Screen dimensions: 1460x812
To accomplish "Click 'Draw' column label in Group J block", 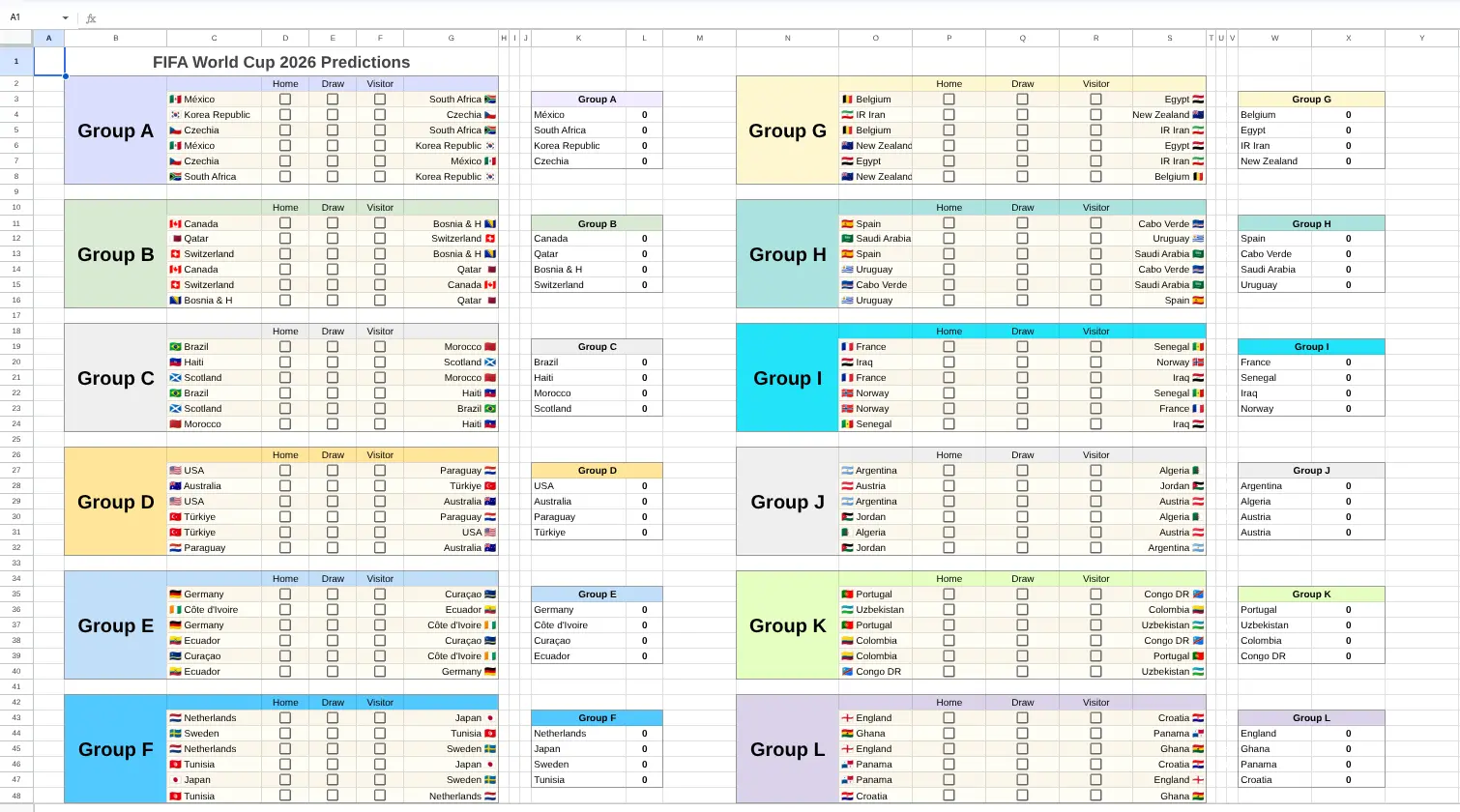I will [1023, 455].
